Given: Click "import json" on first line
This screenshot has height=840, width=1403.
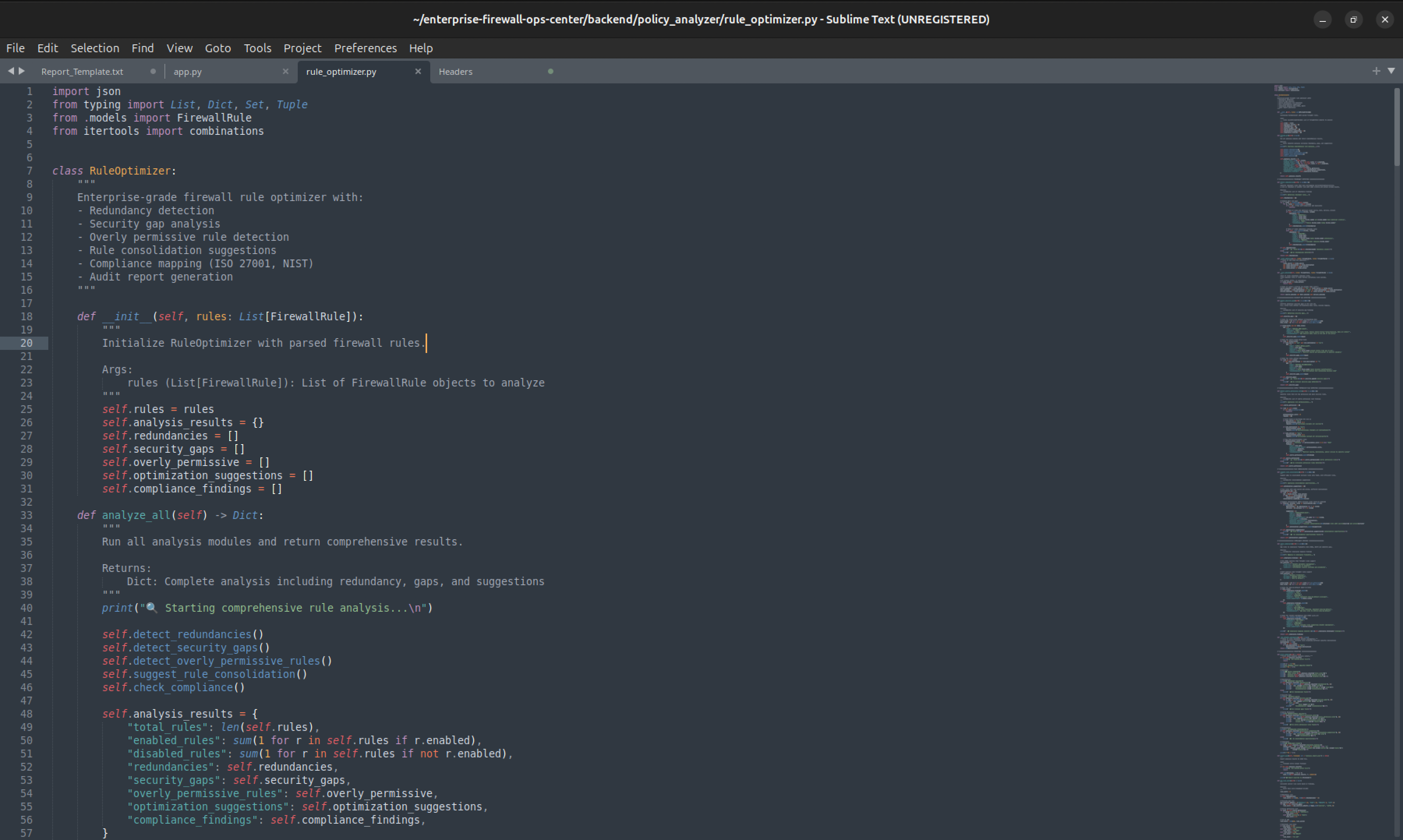Looking at the screenshot, I should (x=87, y=91).
